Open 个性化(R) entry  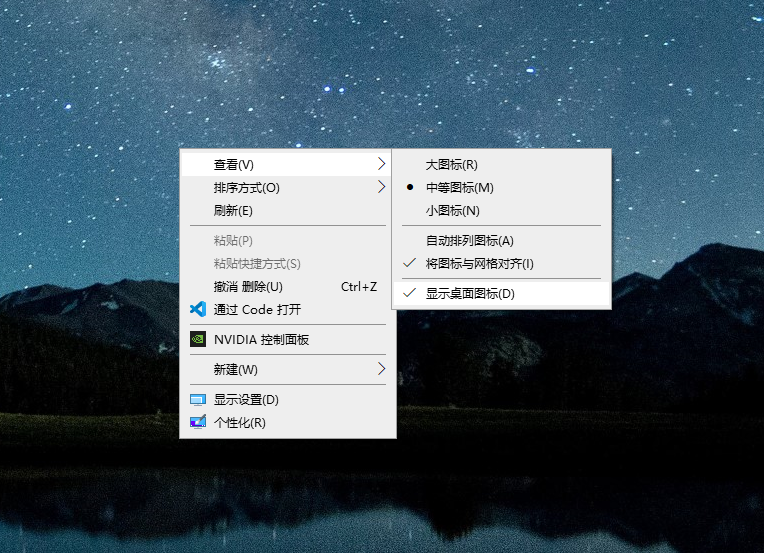coord(287,422)
